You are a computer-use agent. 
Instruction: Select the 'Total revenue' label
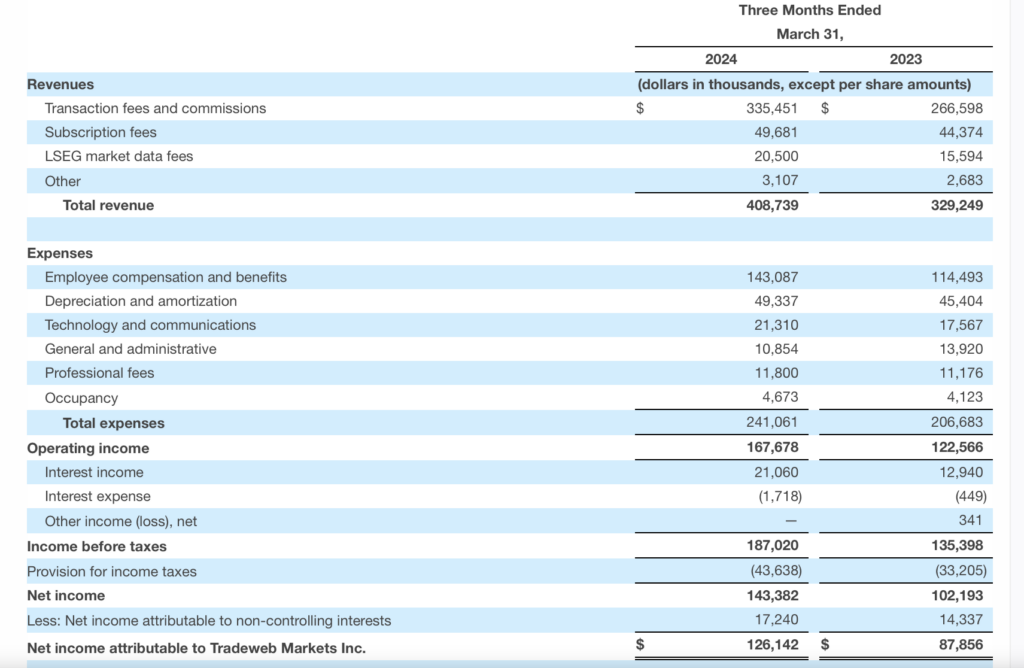coord(108,206)
